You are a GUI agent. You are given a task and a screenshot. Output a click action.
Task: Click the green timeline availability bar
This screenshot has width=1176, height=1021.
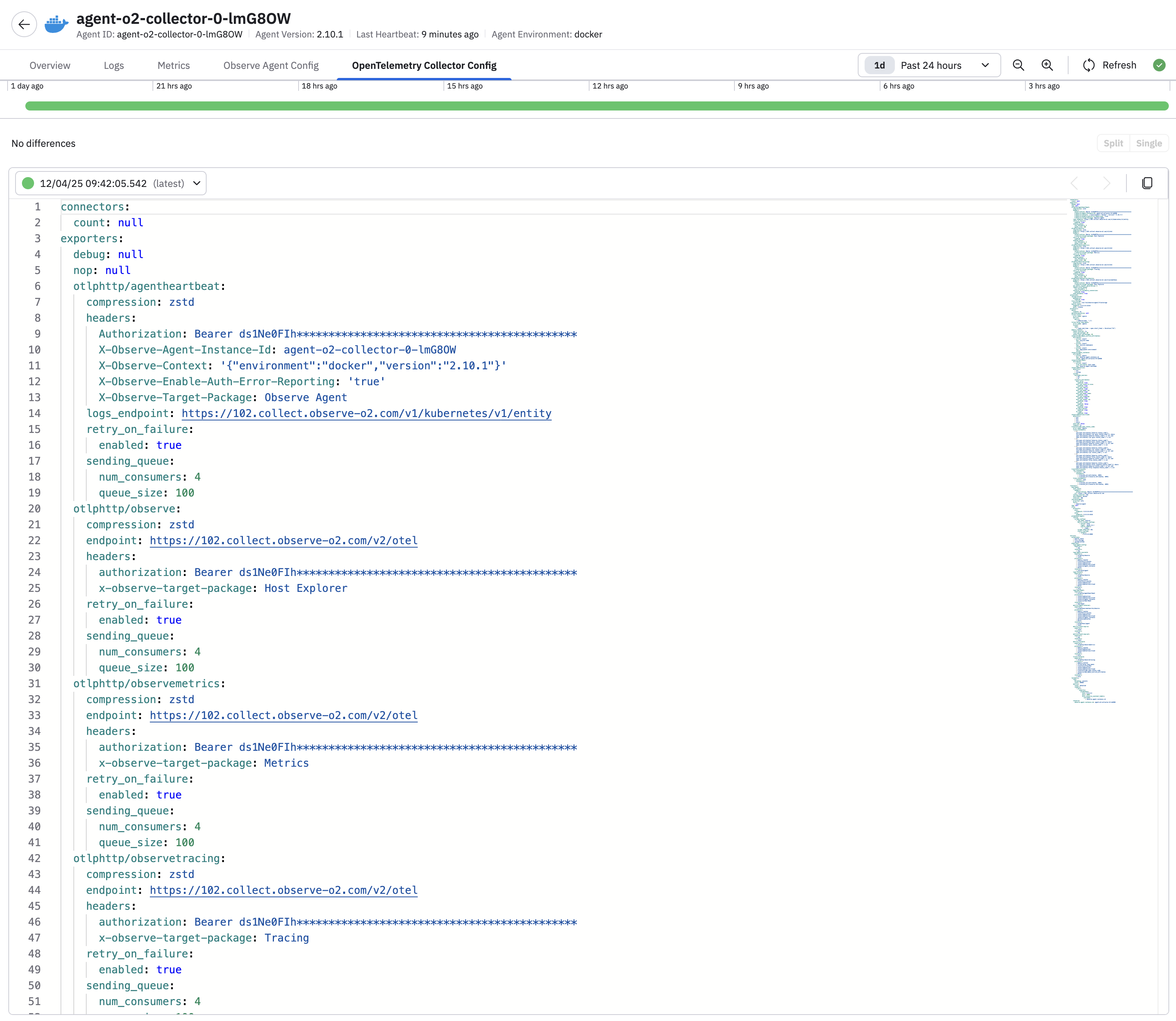(x=596, y=106)
